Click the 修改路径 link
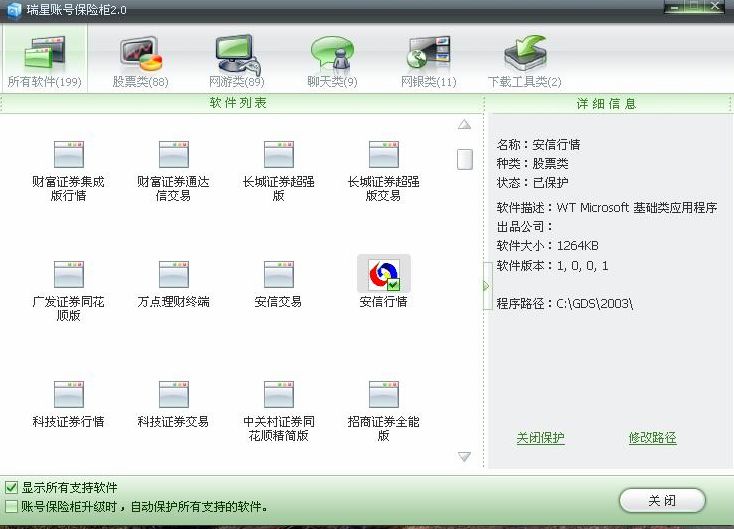 point(652,438)
